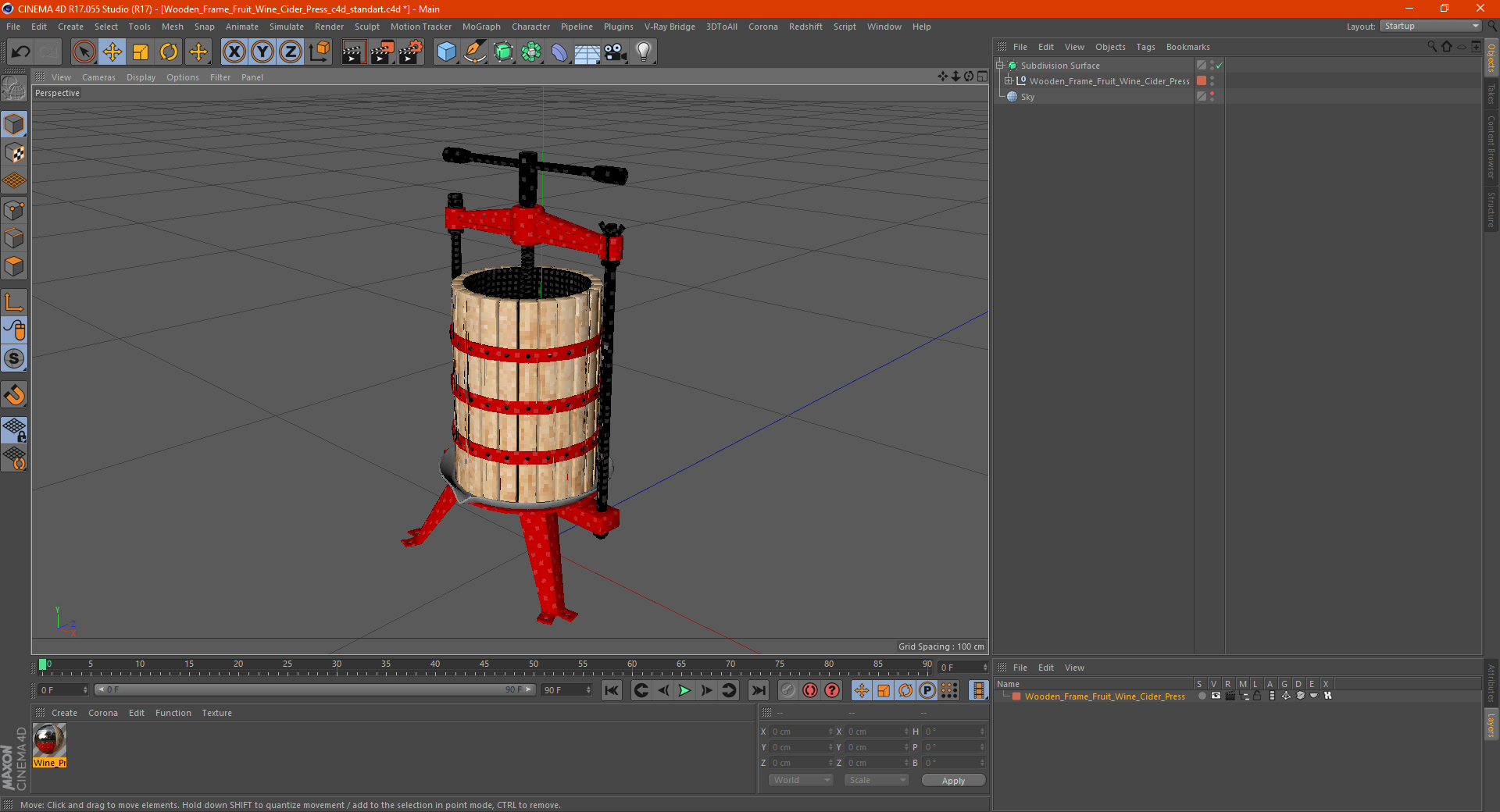This screenshot has height=812, width=1500.
Task: Open the MoGraph menu
Action: pyautogui.click(x=481, y=27)
